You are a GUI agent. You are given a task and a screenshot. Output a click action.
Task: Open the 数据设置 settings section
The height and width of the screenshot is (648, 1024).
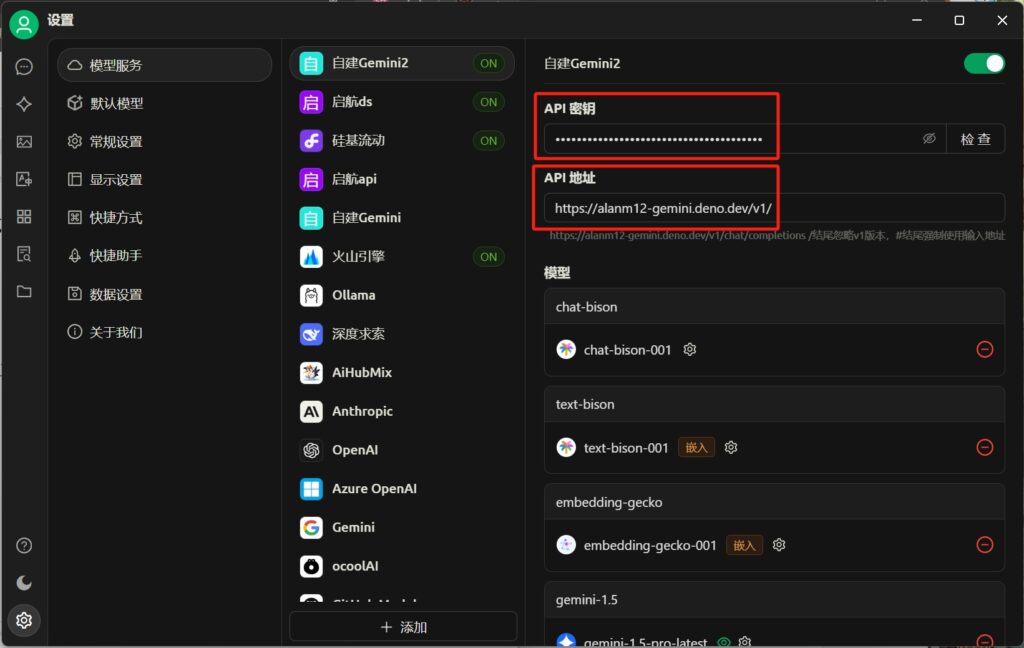click(x=165, y=295)
